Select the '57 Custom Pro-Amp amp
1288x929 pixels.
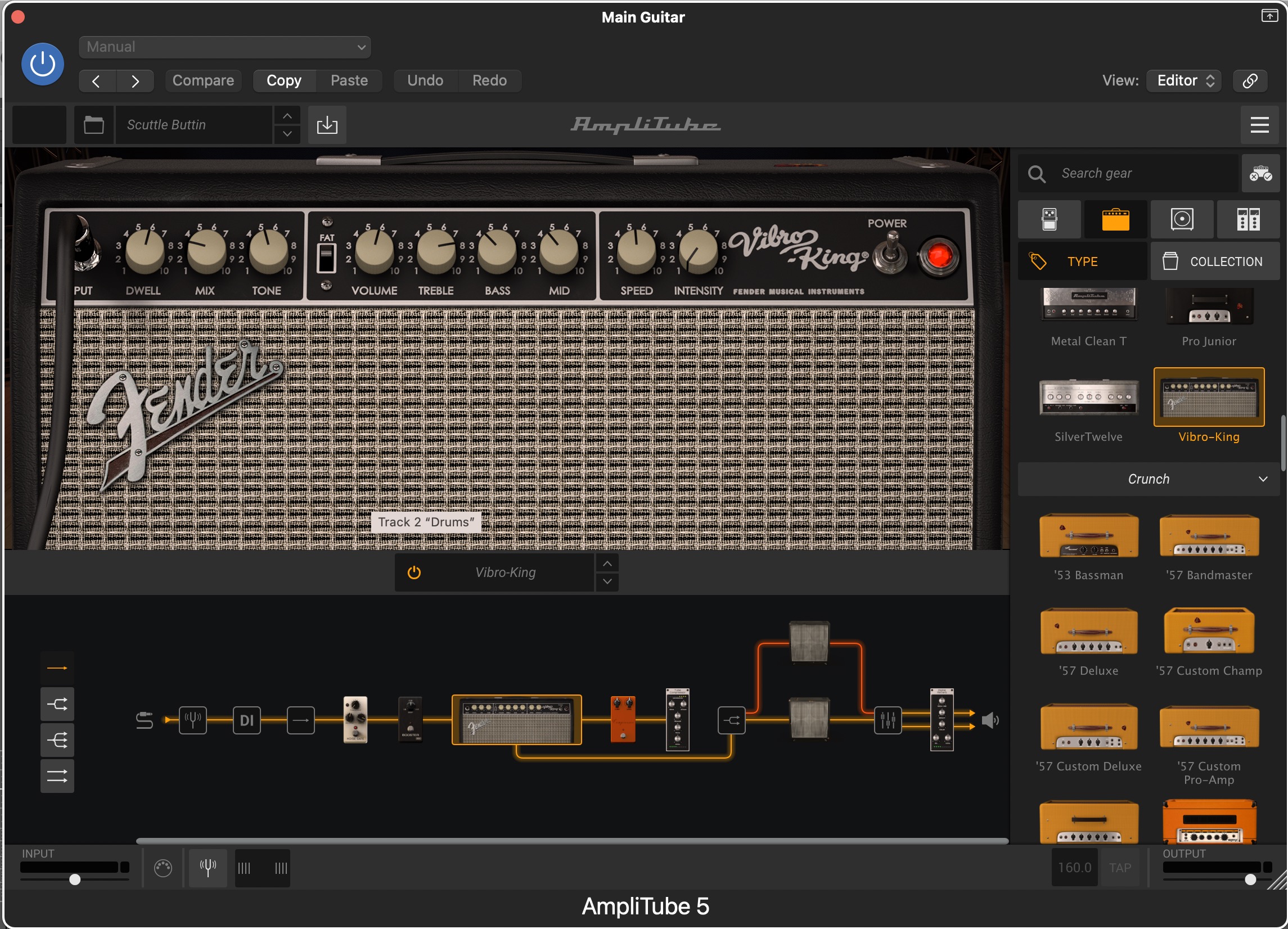coord(1209,744)
